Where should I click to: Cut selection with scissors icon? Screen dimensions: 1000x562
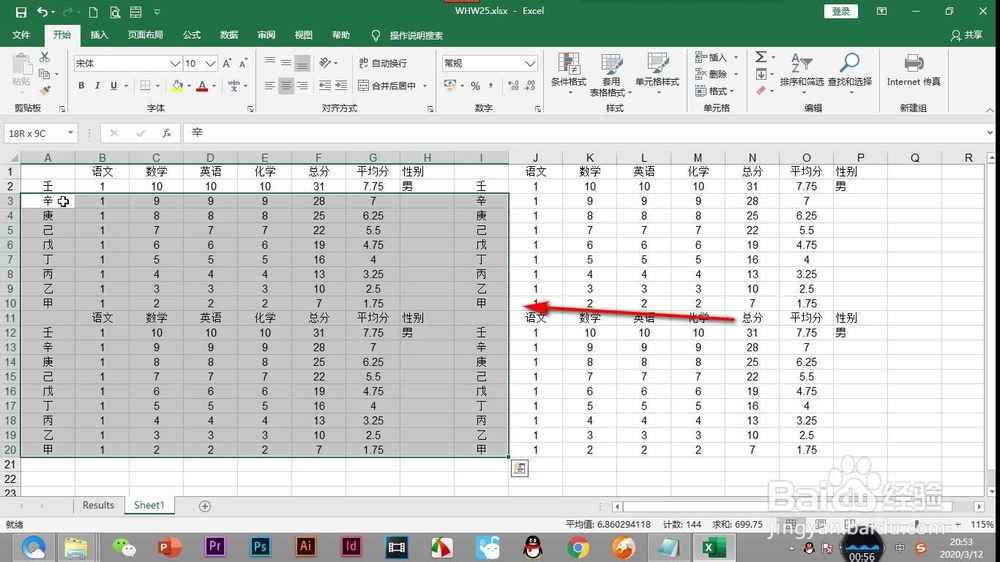point(45,57)
